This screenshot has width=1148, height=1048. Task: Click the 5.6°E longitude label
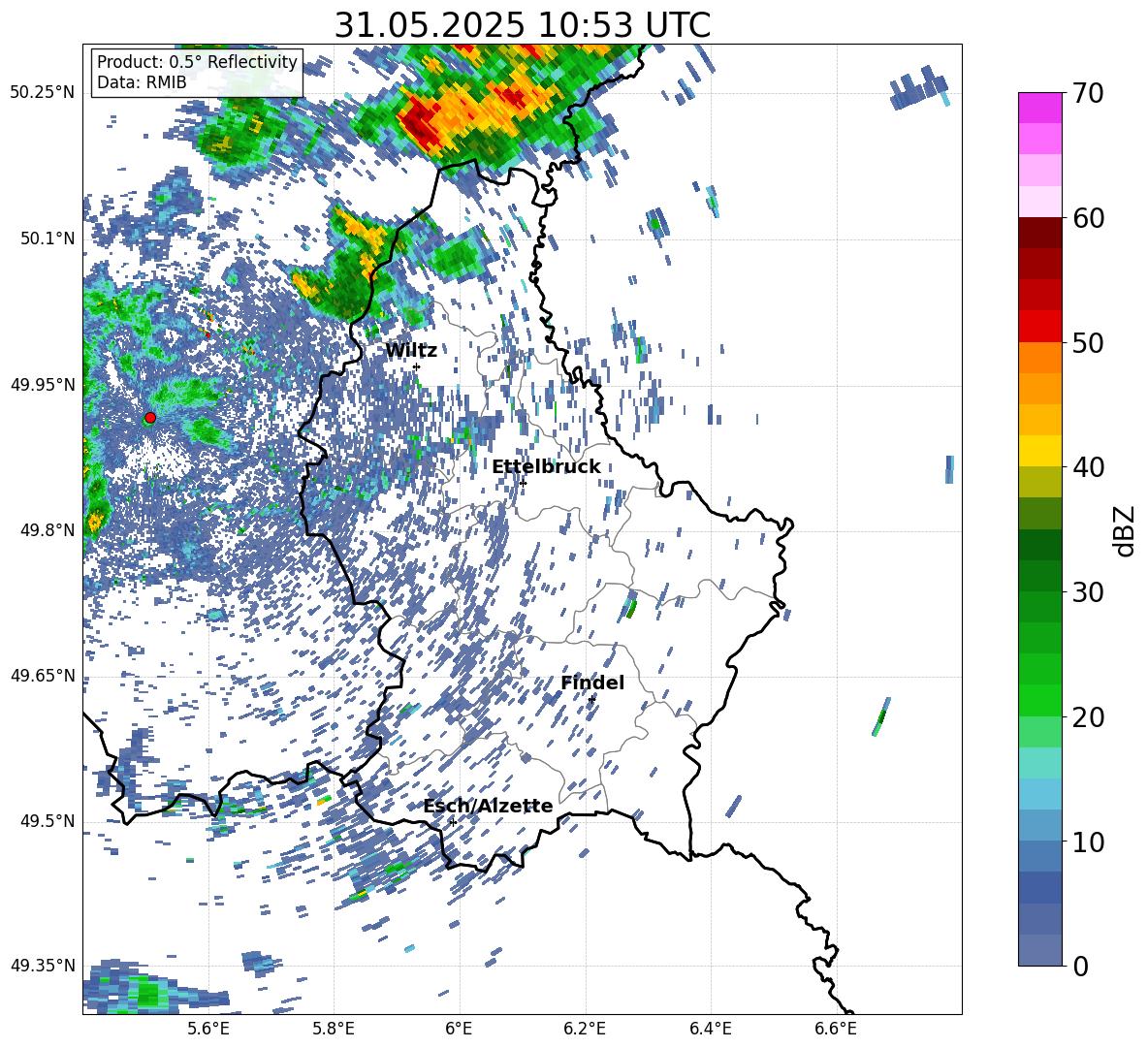(x=207, y=1029)
